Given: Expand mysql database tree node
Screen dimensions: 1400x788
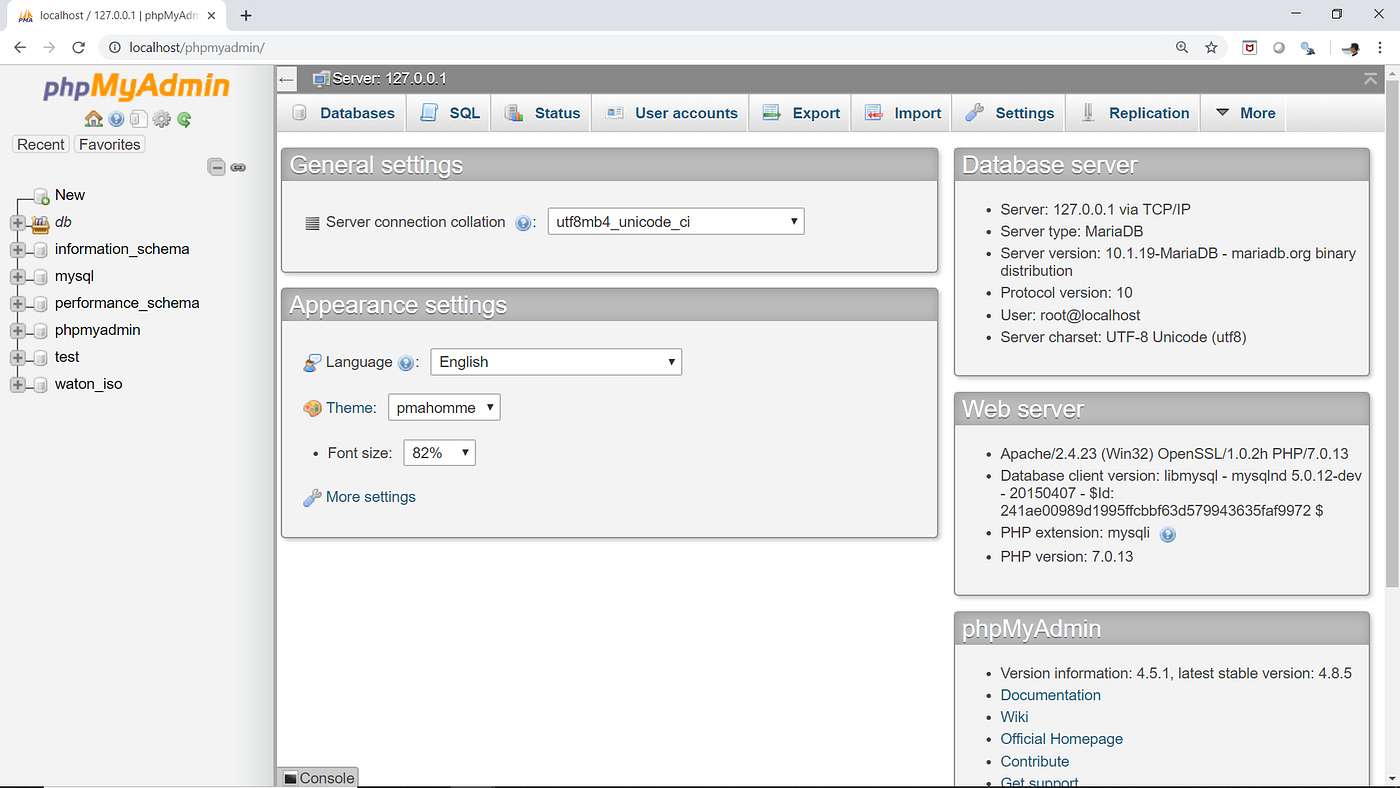Looking at the screenshot, I should [x=17, y=277].
